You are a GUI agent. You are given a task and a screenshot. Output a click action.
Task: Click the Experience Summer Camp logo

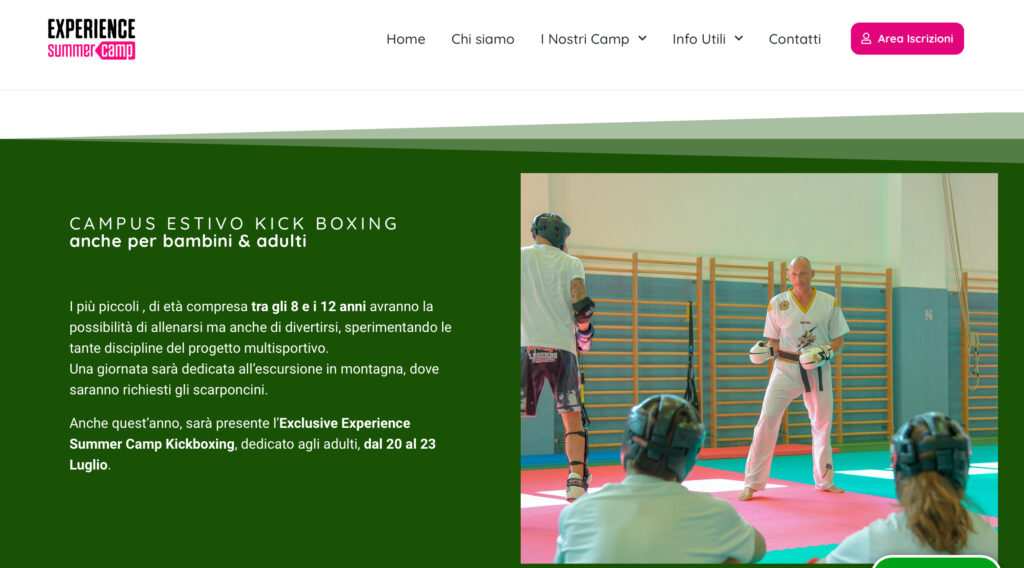click(91, 39)
